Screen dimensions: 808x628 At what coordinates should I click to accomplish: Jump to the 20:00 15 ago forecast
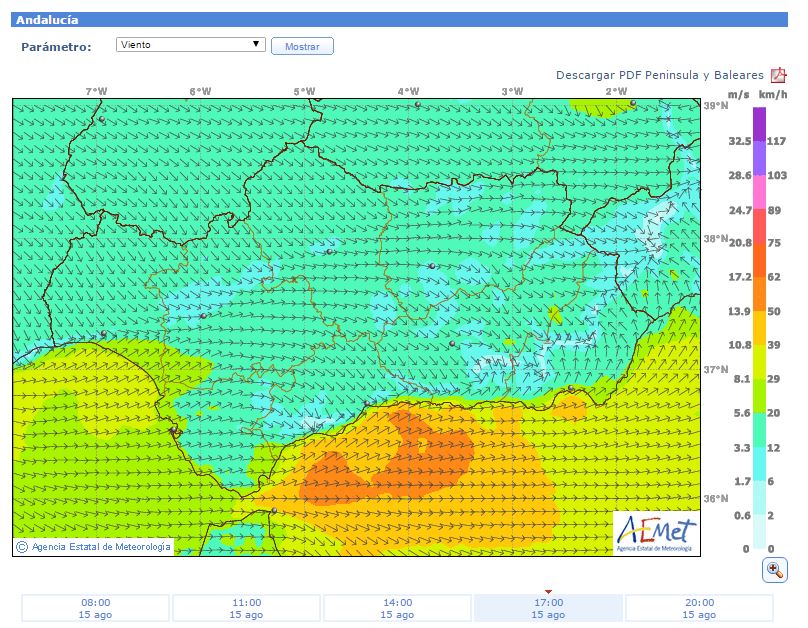pyautogui.click(x=699, y=608)
